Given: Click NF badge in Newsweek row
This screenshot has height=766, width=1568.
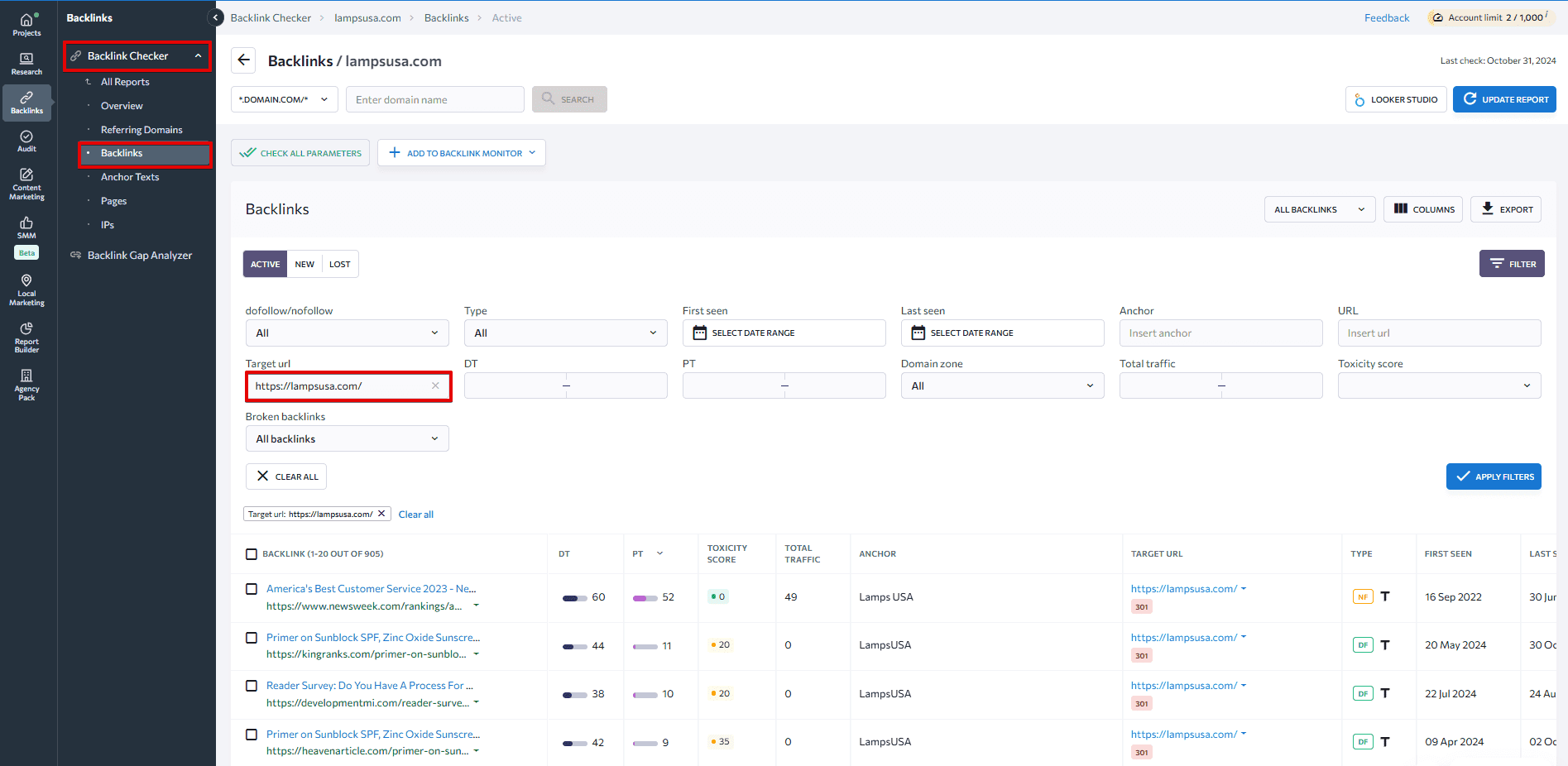Looking at the screenshot, I should click(1362, 596).
